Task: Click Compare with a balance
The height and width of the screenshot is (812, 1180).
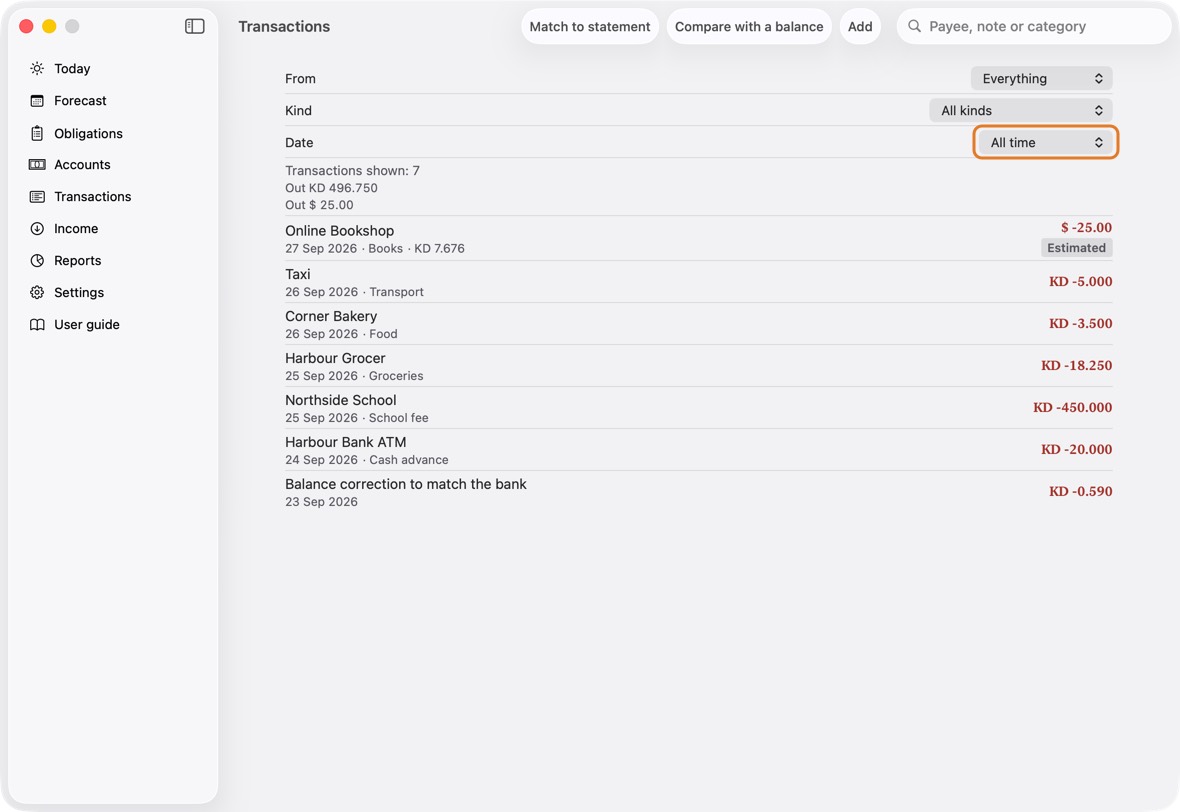Action: tap(749, 26)
